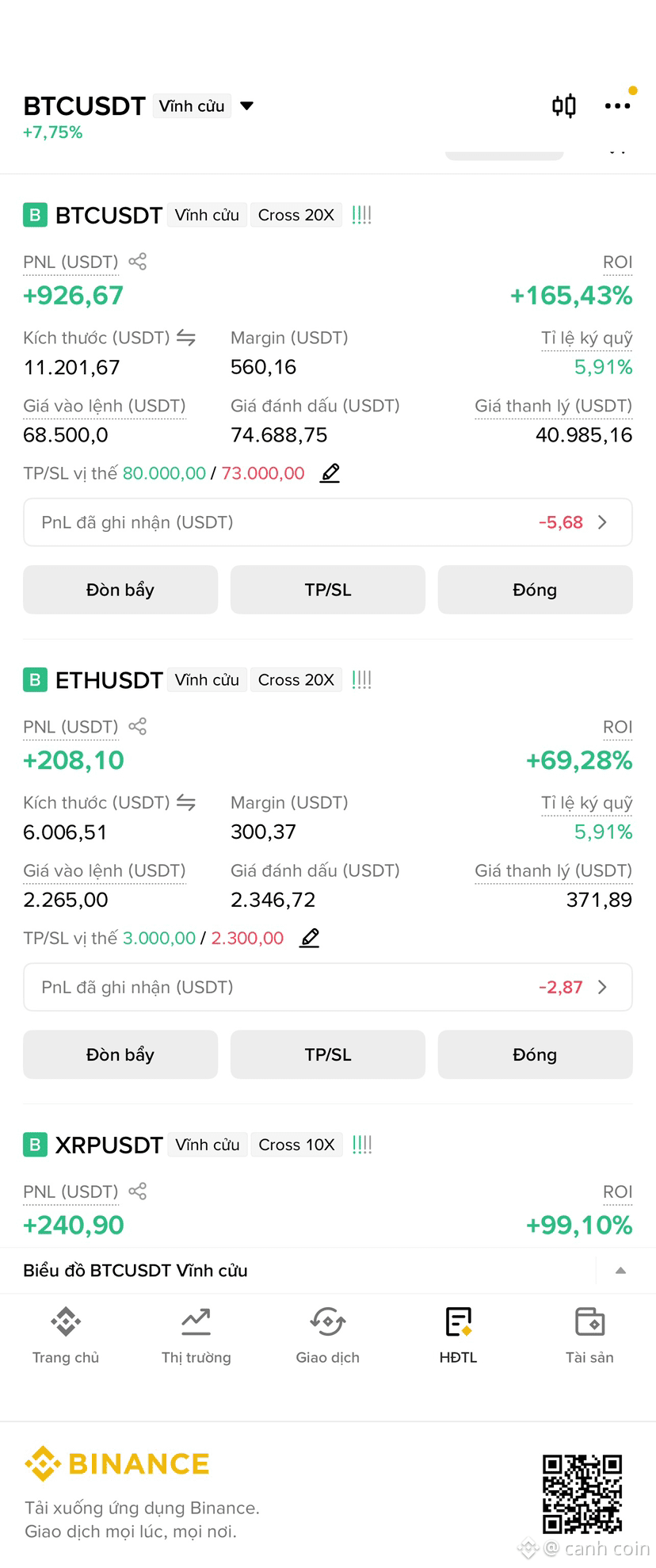
Task: Open the candlestick chart icon
Action: pyautogui.click(x=564, y=105)
